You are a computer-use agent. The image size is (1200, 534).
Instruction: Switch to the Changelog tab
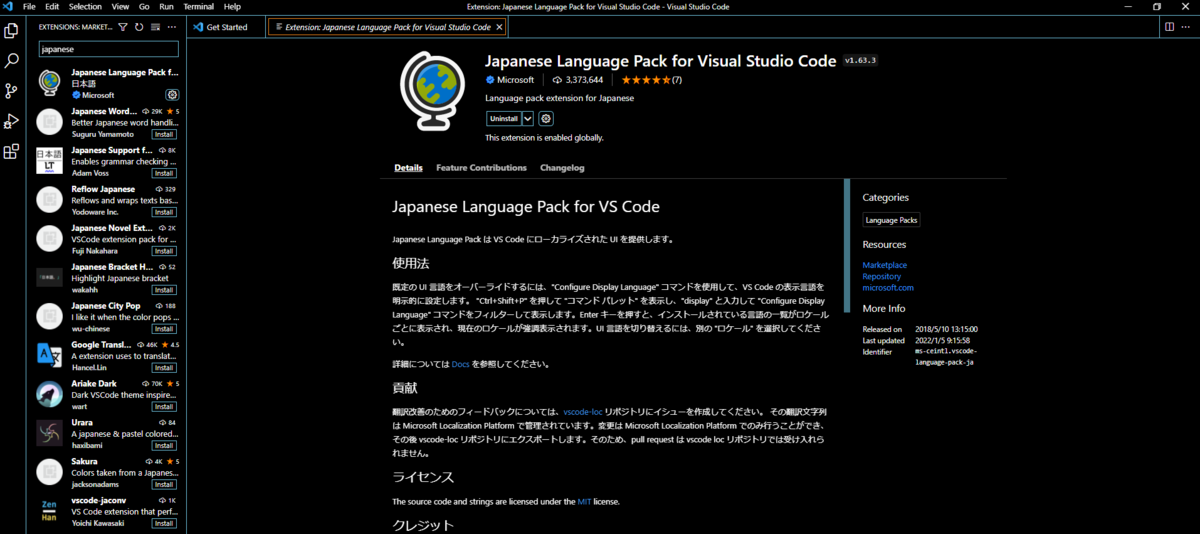562,168
